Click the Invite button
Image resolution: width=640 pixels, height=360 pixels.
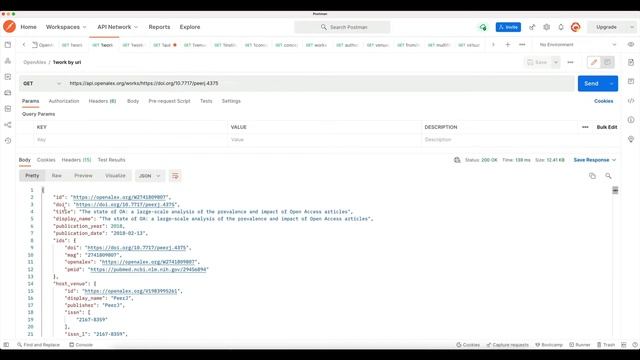(508, 27)
